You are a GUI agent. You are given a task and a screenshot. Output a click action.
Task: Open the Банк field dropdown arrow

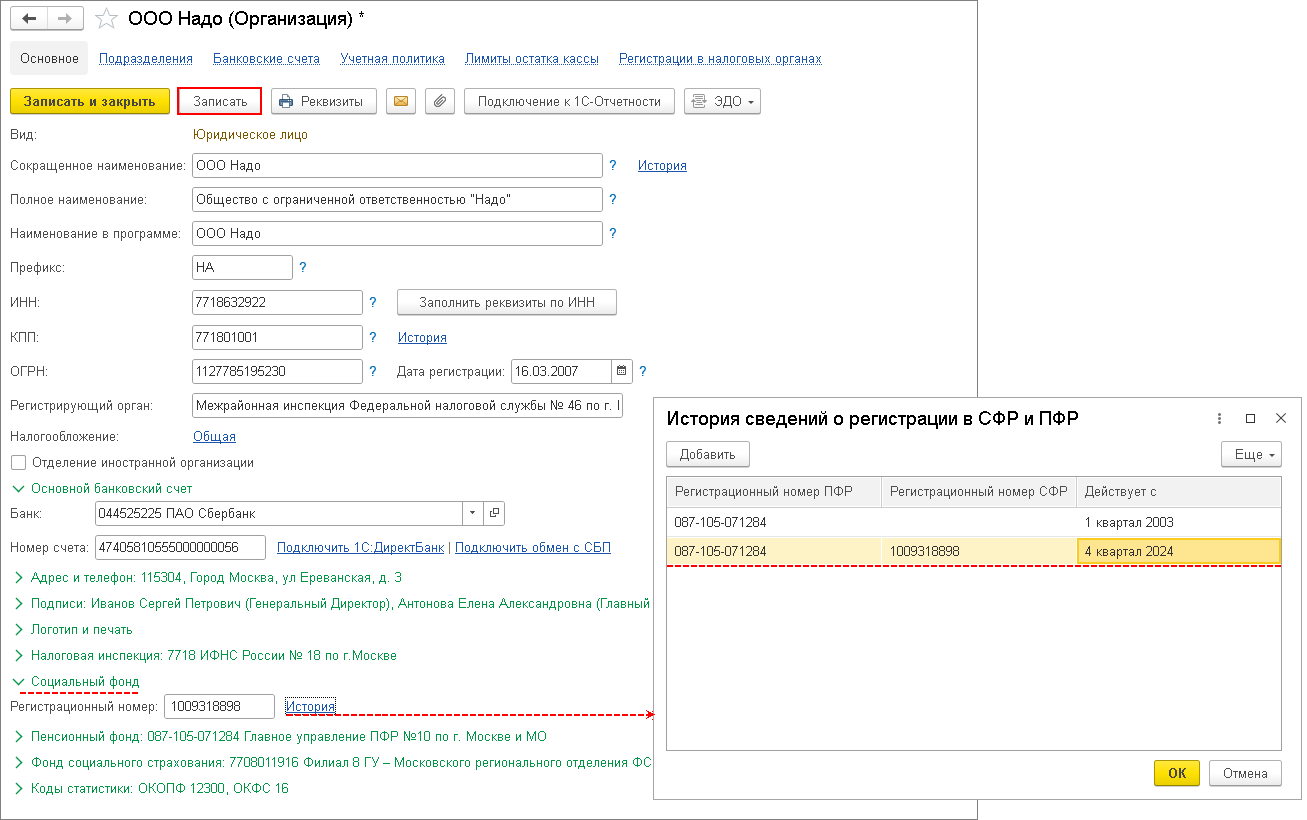472,513
